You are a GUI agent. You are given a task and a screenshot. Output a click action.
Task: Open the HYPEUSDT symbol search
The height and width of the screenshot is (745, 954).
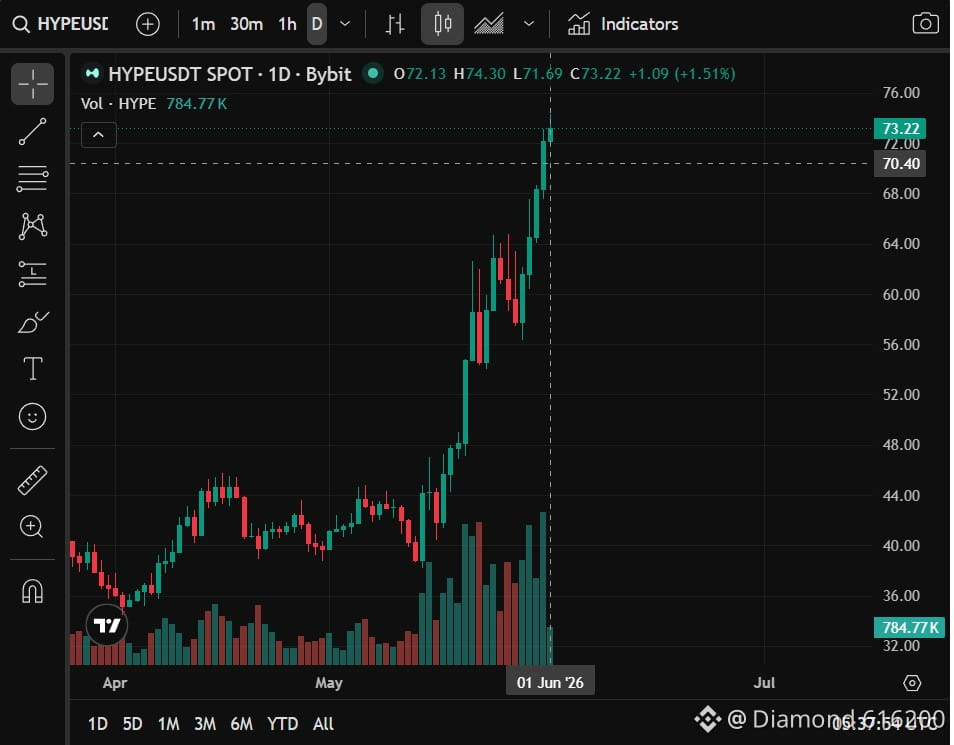(60, 24)
